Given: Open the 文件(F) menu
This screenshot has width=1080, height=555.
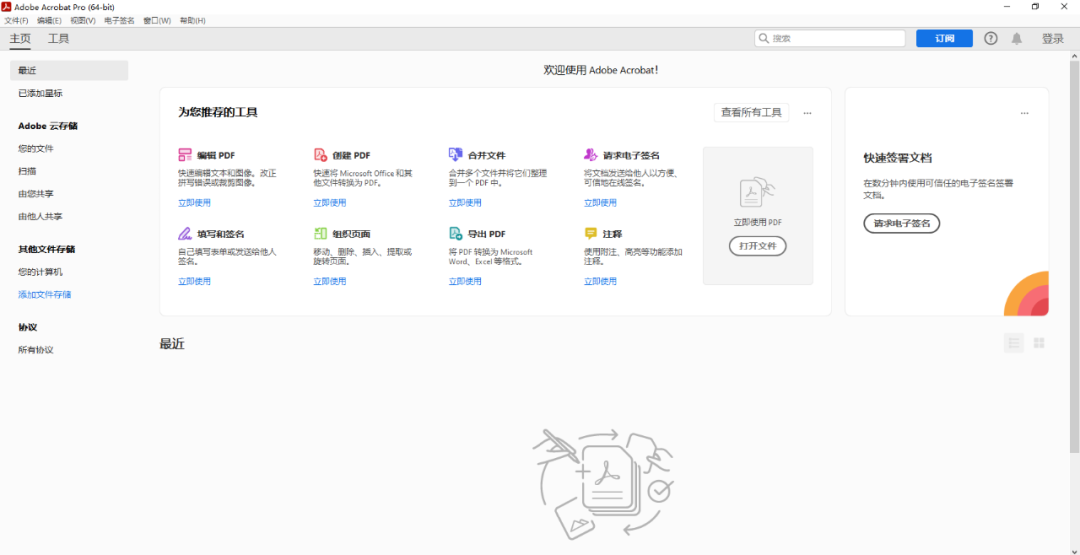Looking at the screenshot, I should [16, 20].
